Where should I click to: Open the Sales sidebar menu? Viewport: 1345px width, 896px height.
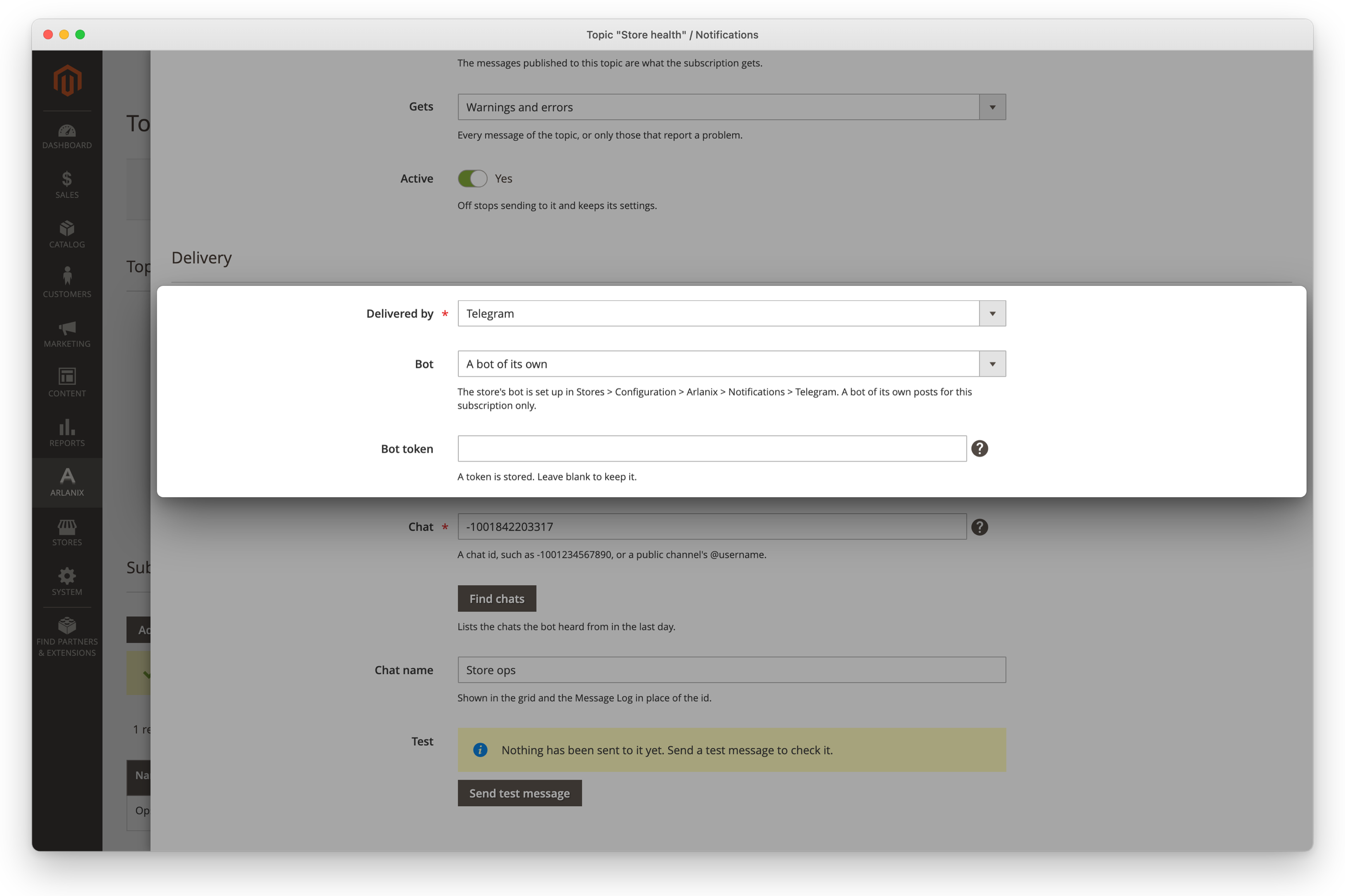pos(67,185)
